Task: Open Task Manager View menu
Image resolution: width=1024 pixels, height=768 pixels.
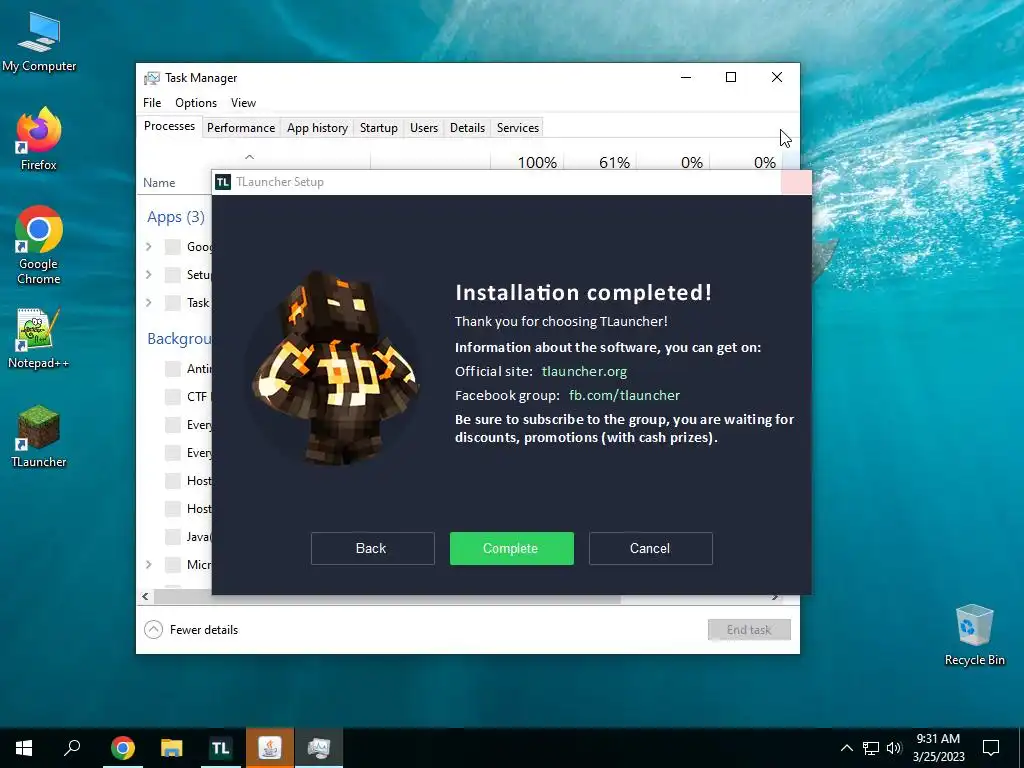Action: 243,103
